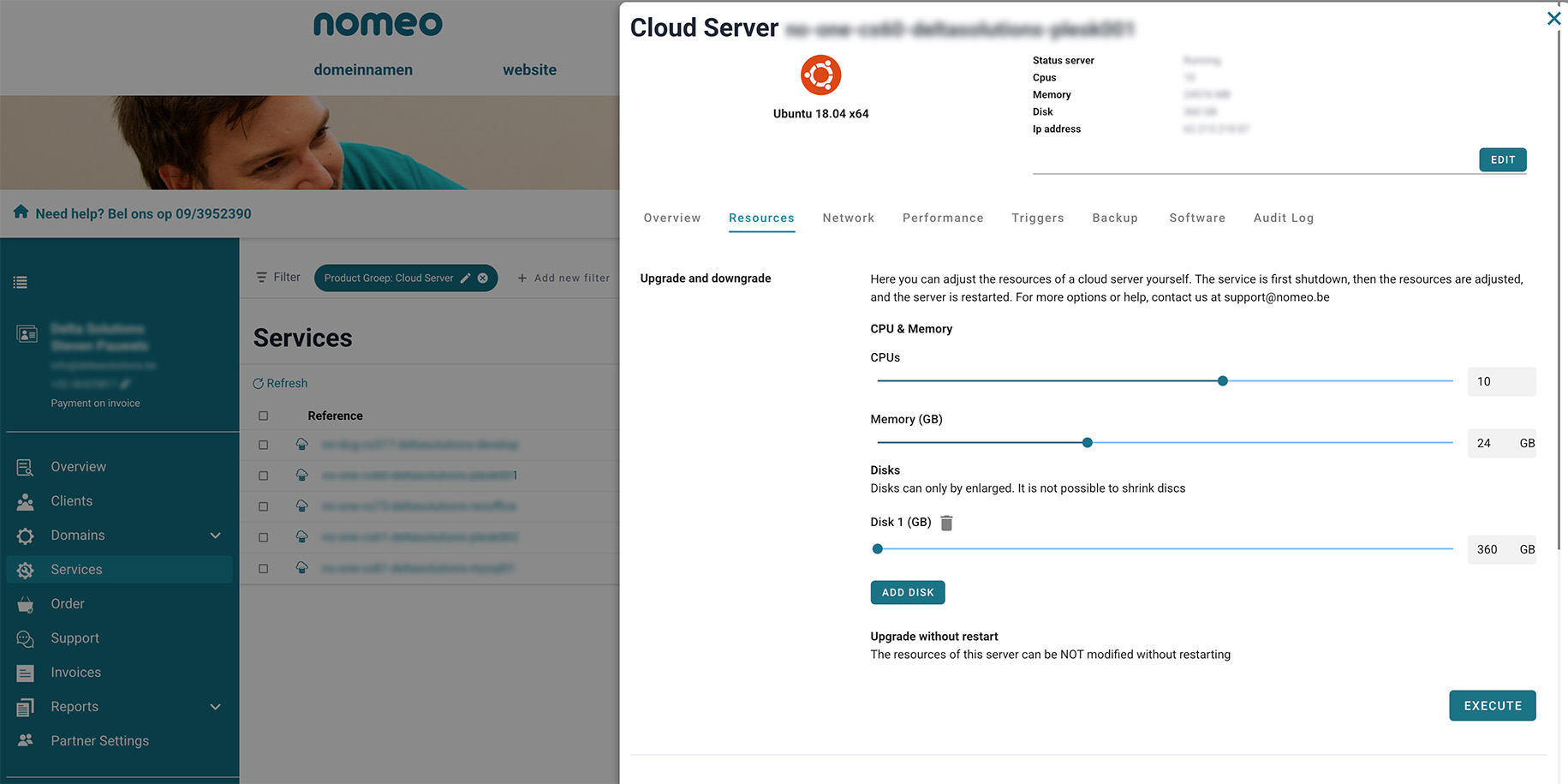
Task: Click the ADD DISK button
Action: tap(908, 592)
